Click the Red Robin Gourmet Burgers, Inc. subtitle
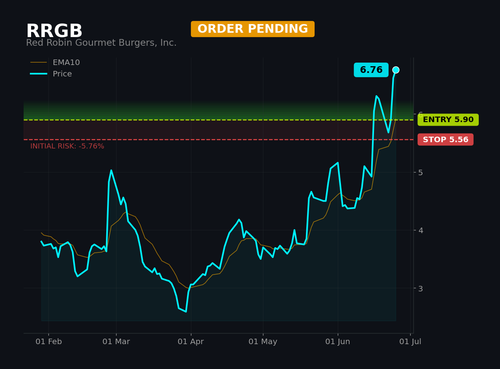 [101, 43]
